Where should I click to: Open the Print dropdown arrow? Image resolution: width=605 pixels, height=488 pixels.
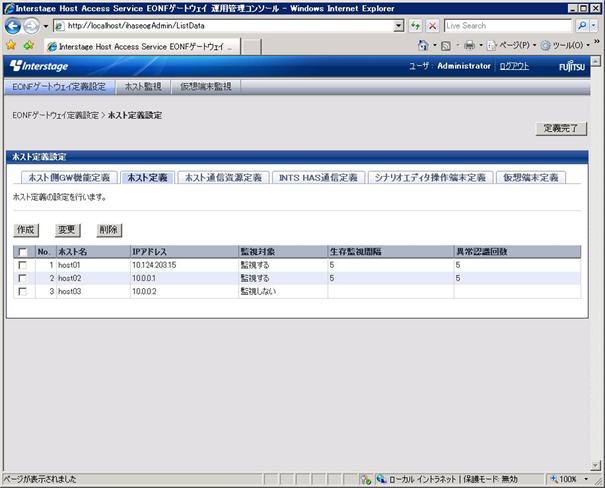481,46
